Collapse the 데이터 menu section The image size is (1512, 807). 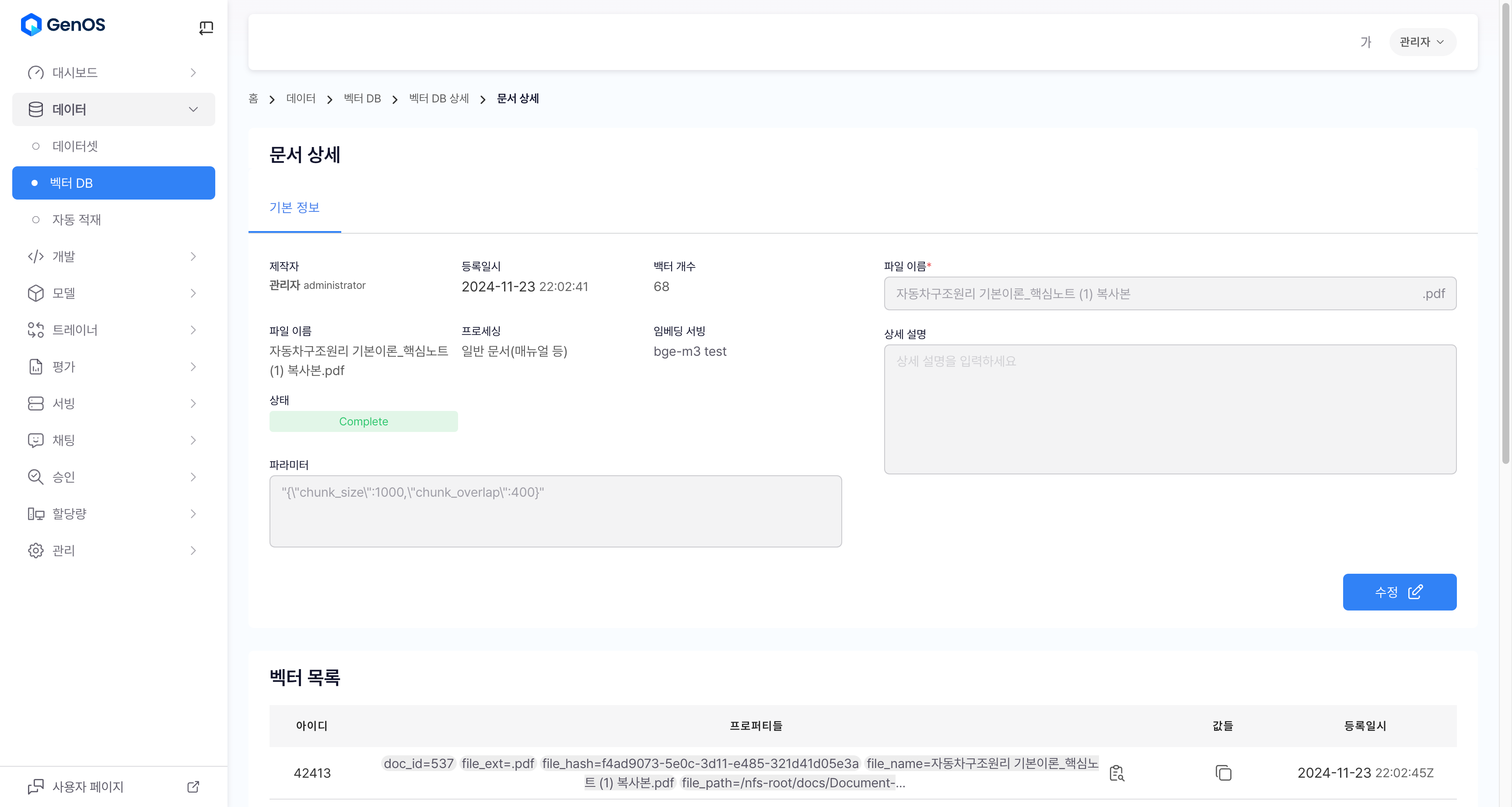193,109
